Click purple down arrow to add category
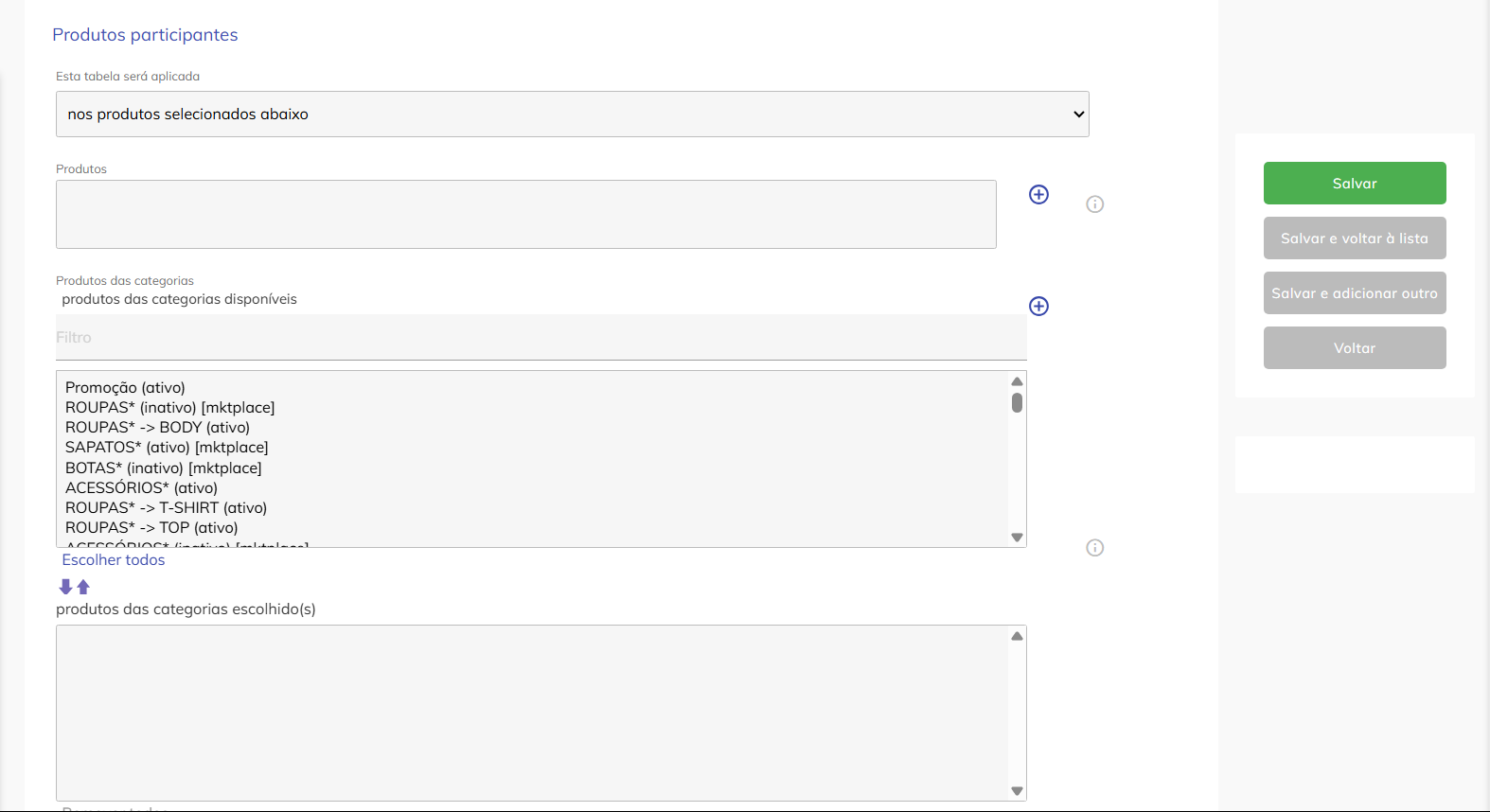Screen dimensions: 1490x812 pyautogui.click(x=66, y=587)
